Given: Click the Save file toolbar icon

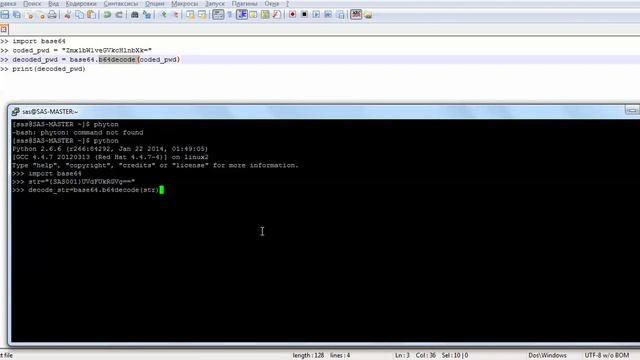Looking at the screenshot, I should pos(5,15).
